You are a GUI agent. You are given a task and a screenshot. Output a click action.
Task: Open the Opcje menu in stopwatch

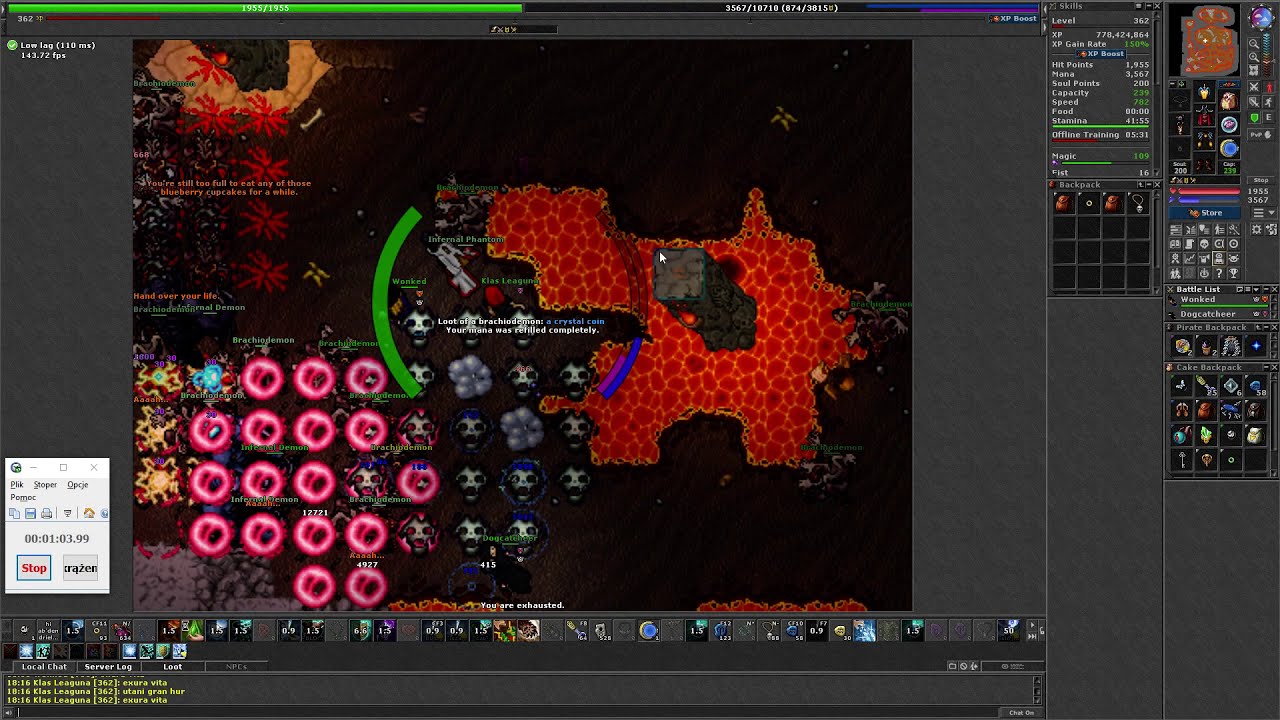click(x=77, y=485)
